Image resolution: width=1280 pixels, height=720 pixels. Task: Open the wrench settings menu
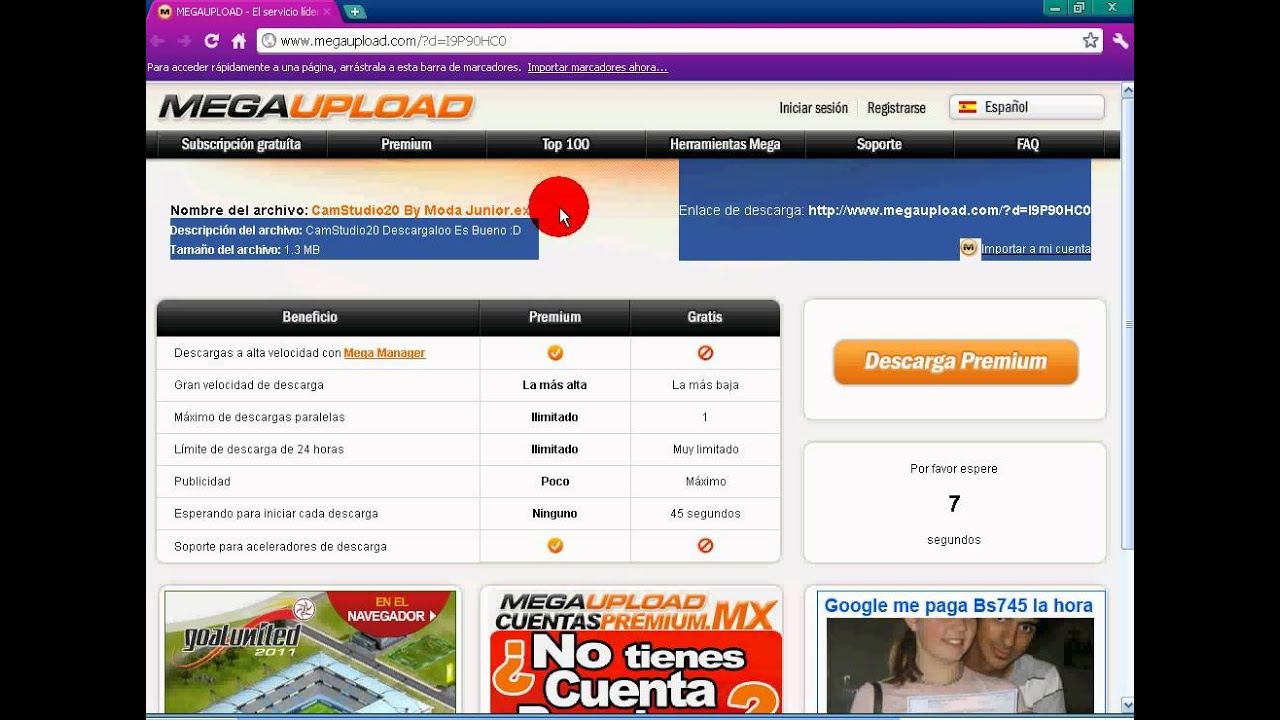click(1120, 41)
